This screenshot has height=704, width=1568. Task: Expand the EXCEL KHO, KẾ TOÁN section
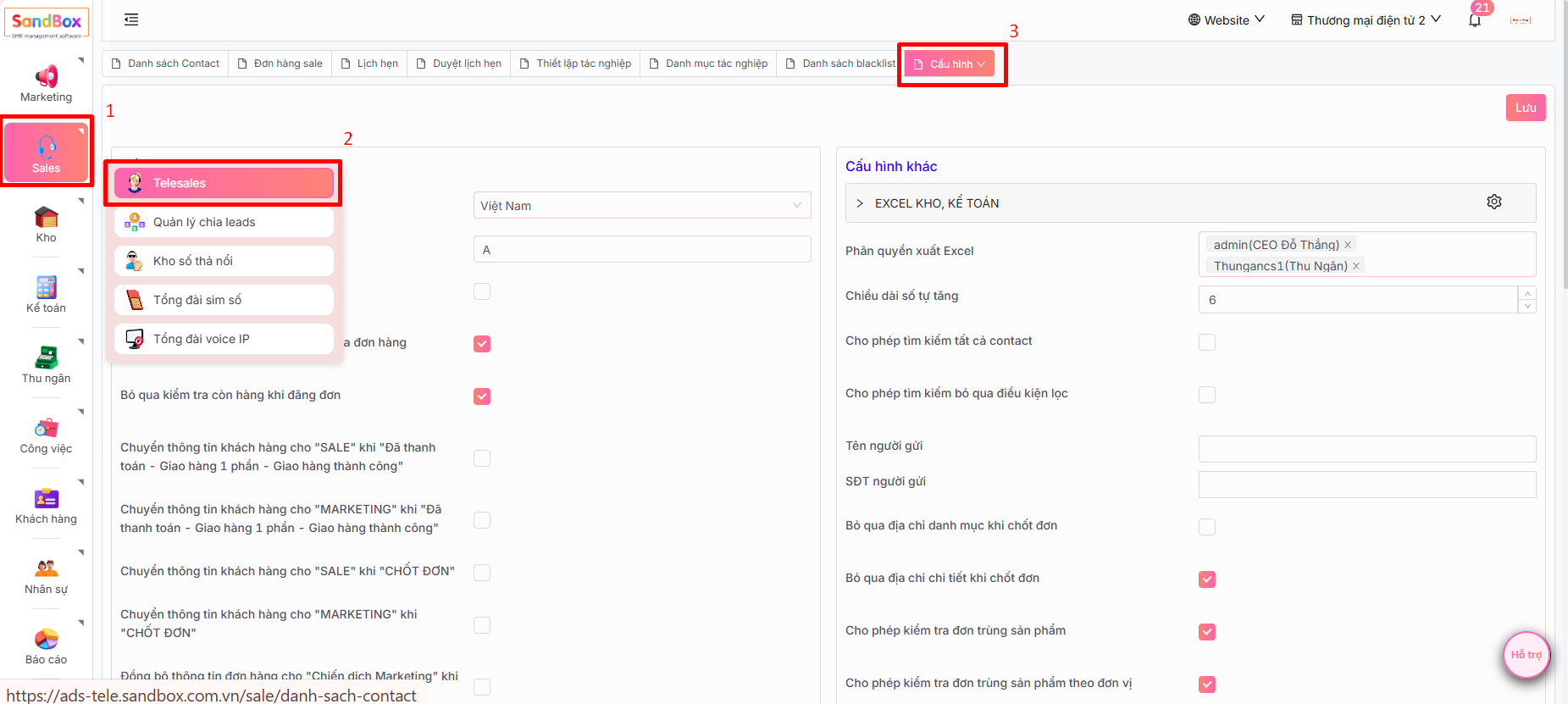860,203
